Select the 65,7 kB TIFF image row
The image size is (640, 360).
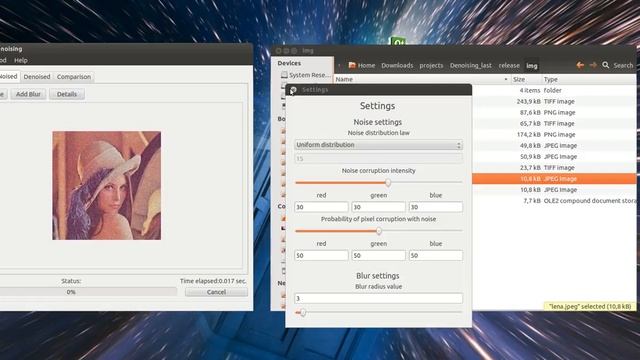pyautogui.click(x=554, y=123)
